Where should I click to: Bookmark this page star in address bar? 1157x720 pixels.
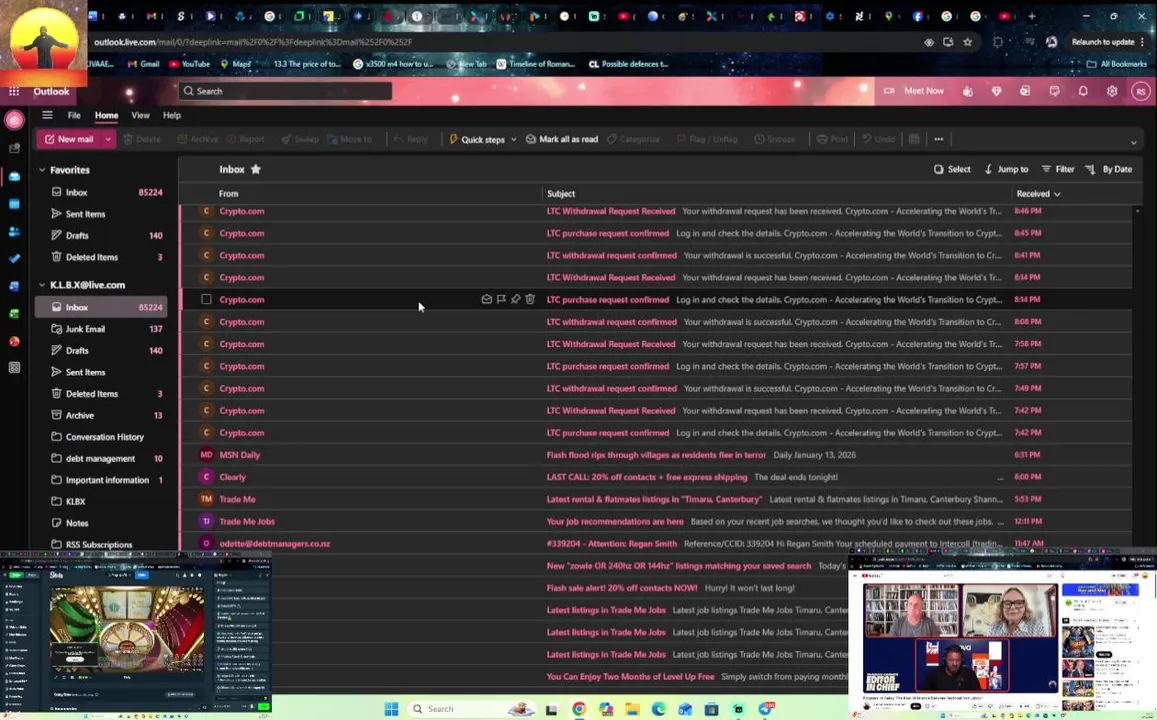point(967,42)
